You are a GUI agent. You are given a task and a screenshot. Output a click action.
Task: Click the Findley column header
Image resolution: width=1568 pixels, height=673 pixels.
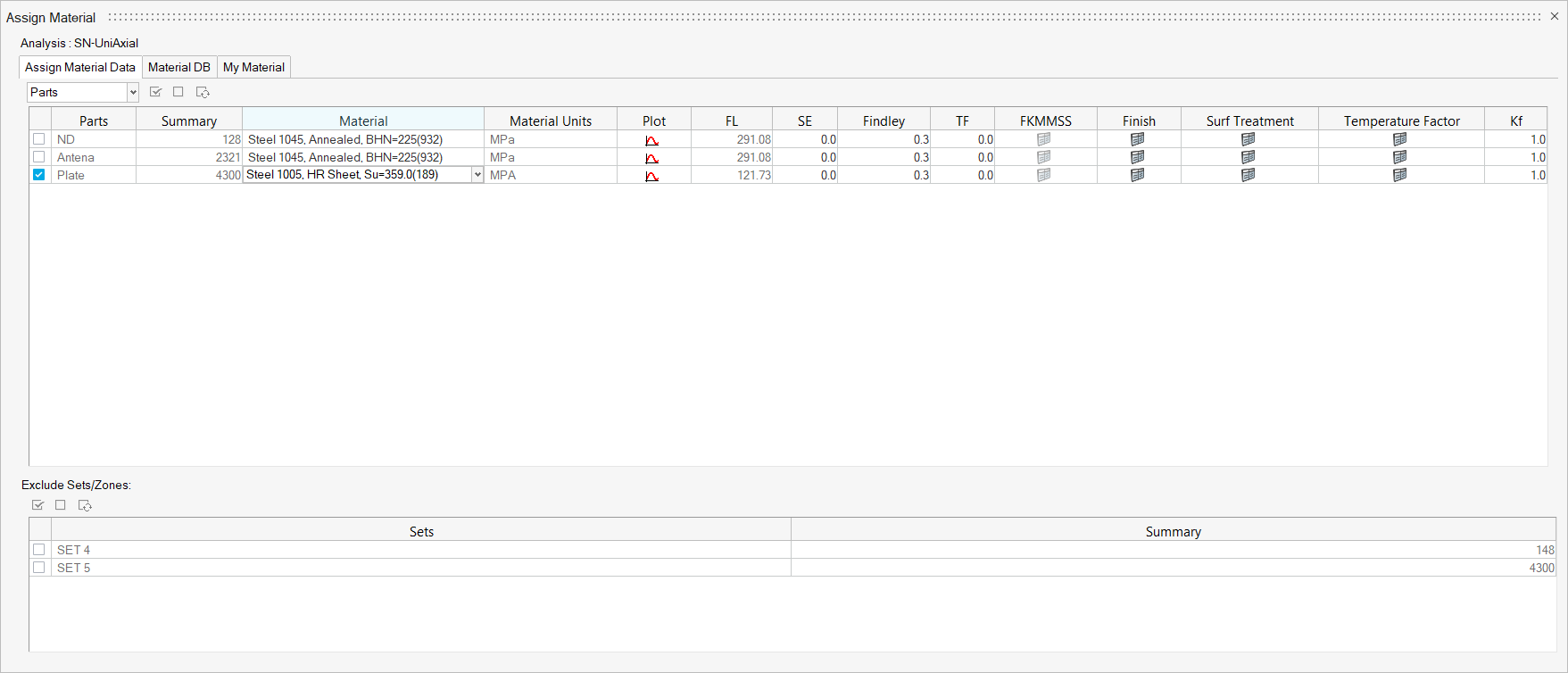pyautogui.click(x=884, y=120)
